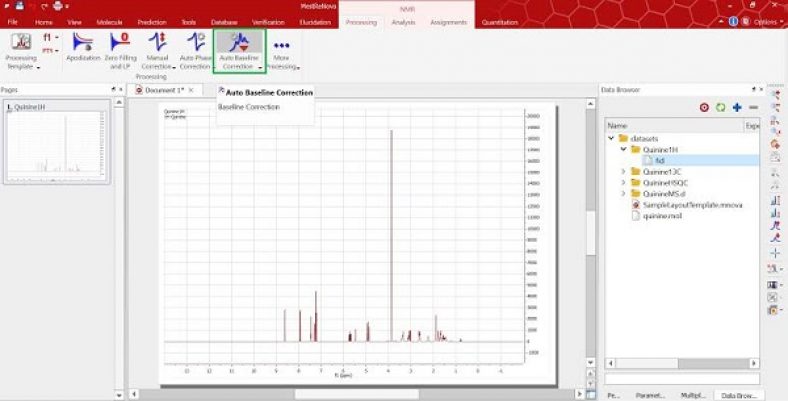This screenshot has width=788, height=401.
Task: Select the crosshair tool in side toolbar
Action: pos(774,253)
